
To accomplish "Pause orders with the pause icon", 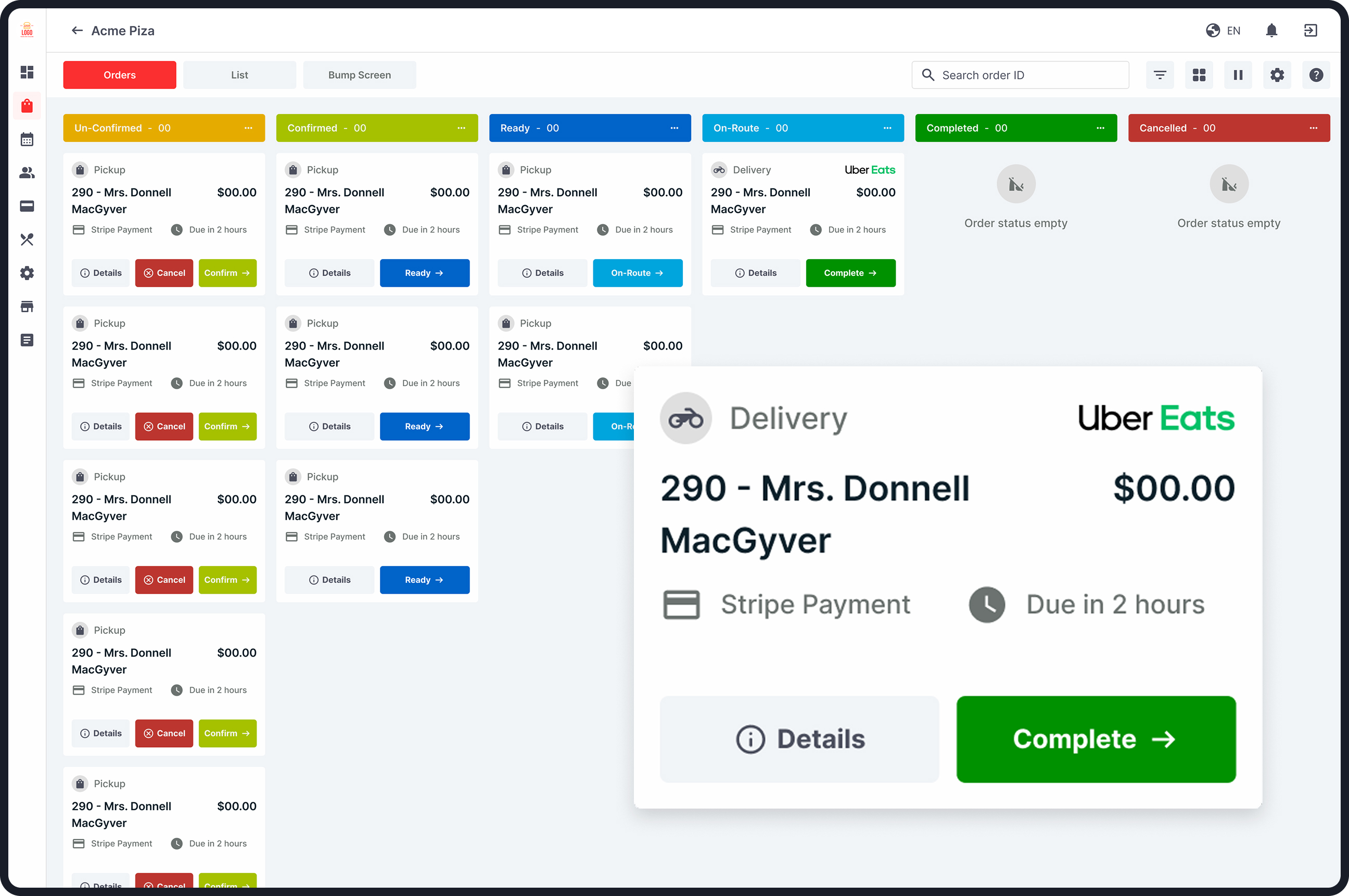I will pyautogui.click(x=1238, y=75).
